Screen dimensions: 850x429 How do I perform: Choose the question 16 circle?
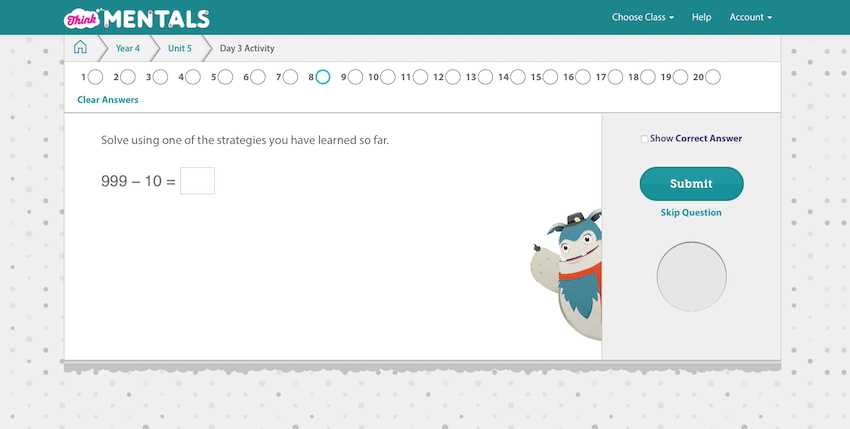[x=582, y=77]
